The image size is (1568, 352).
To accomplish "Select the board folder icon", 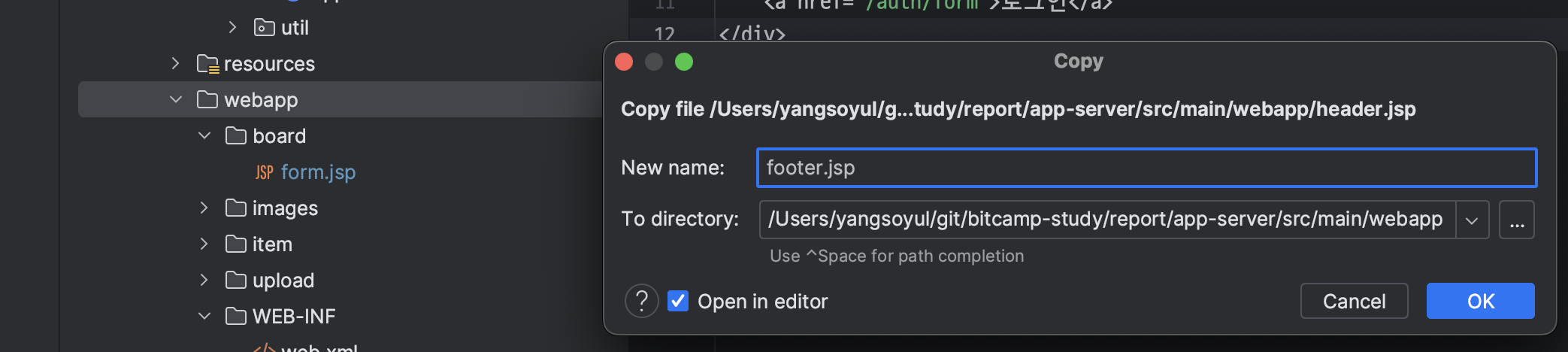I will pyautogui.click(x=236, y=135).
